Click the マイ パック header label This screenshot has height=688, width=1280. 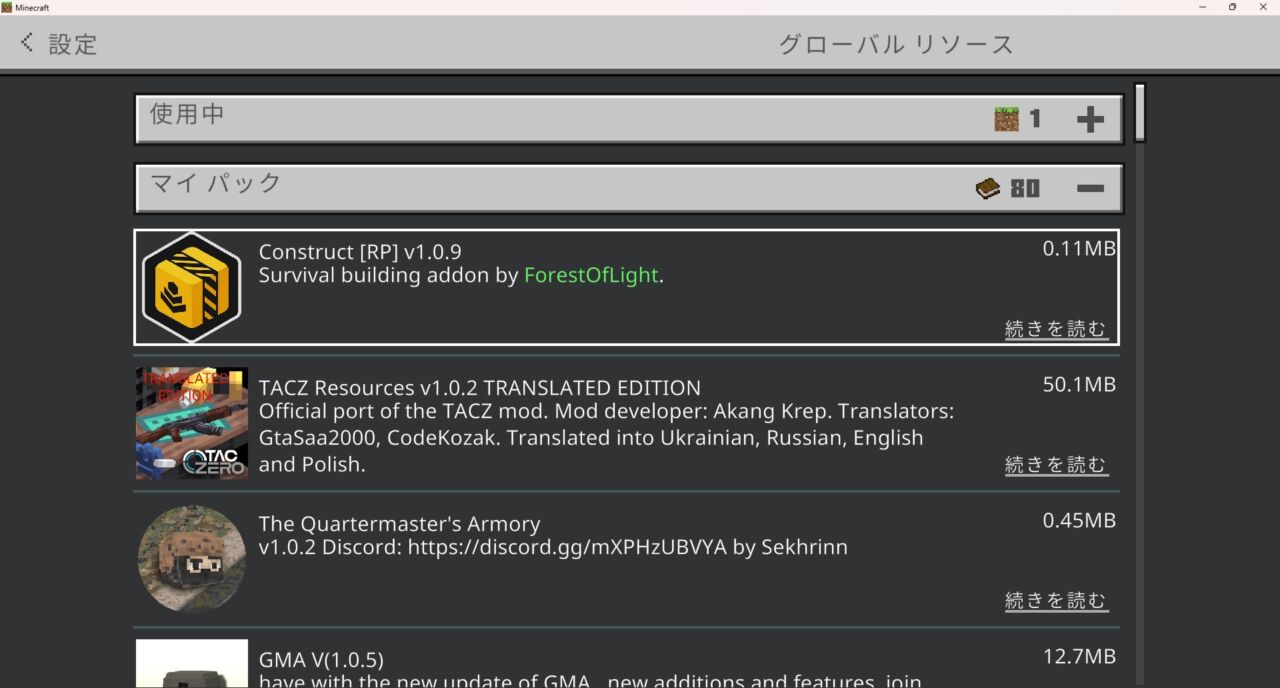(216, 183)
